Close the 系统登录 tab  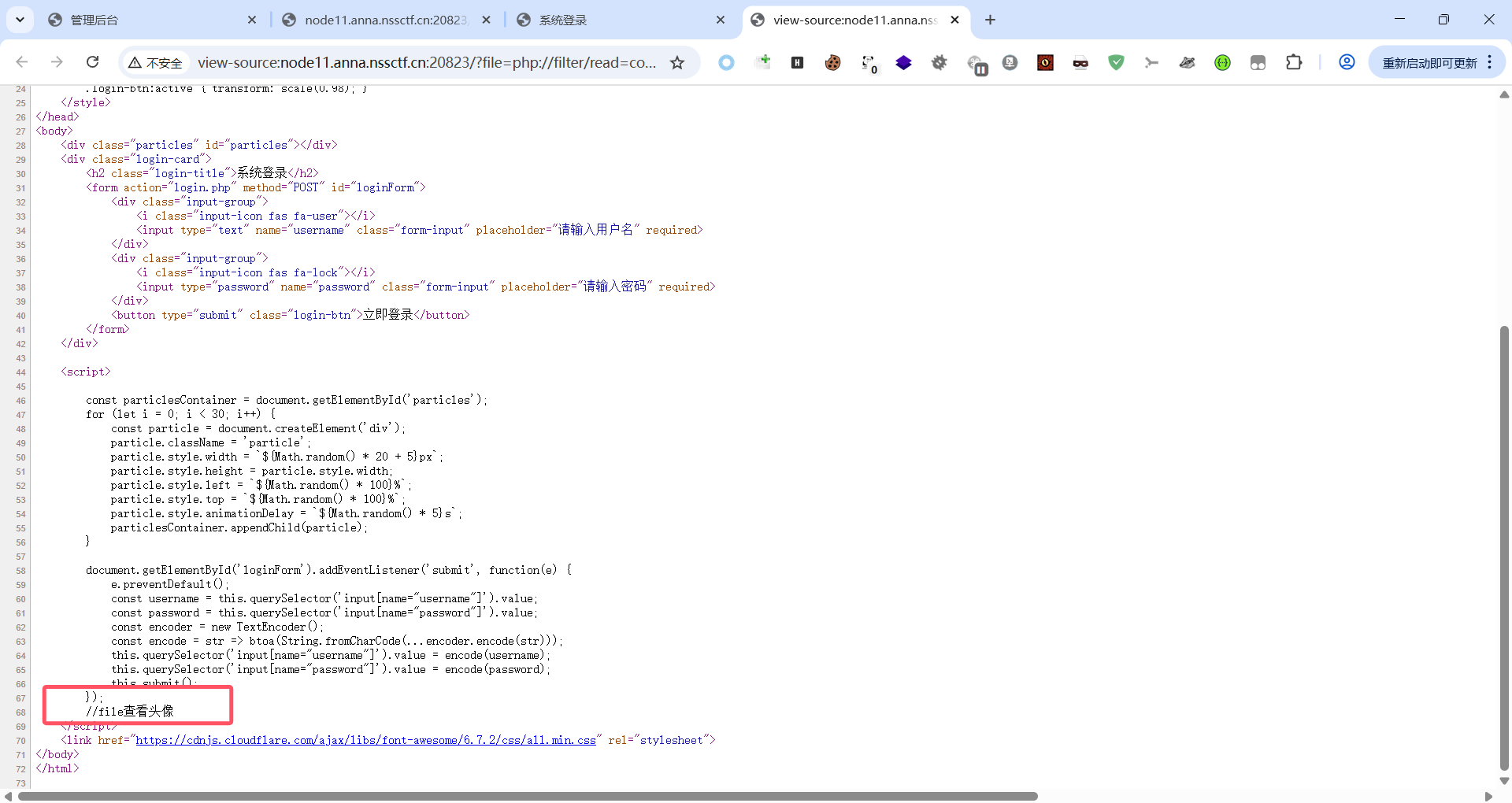click(721, 20)
